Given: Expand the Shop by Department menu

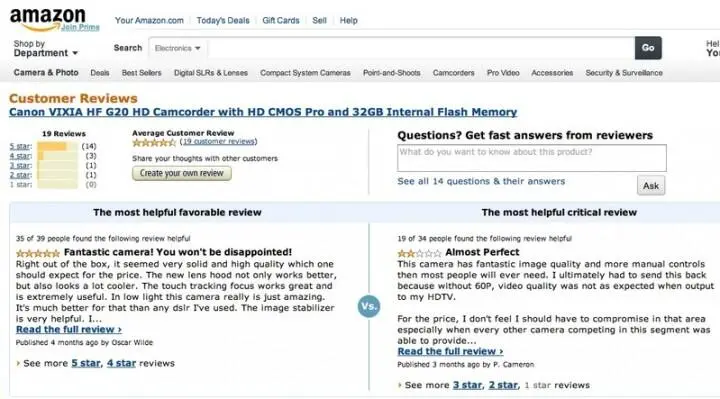Looking at the screenshot, I should click(45, 48).
